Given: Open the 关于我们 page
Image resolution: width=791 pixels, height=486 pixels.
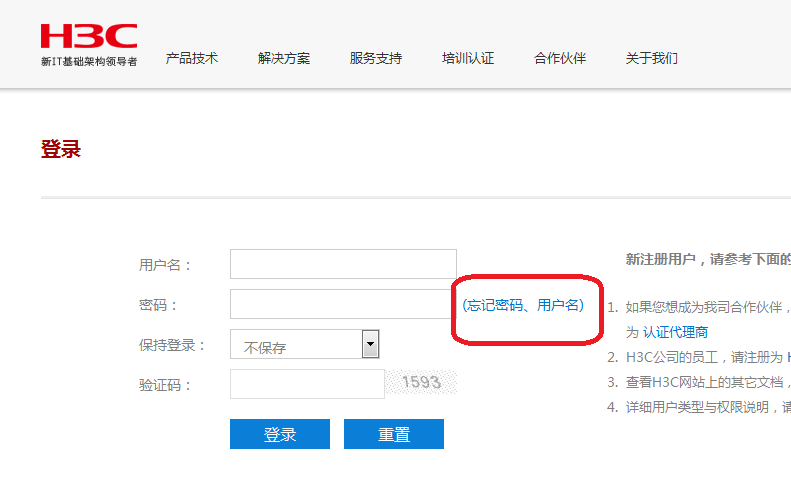Looking at the screenshot, I should [x=651, y=58].
